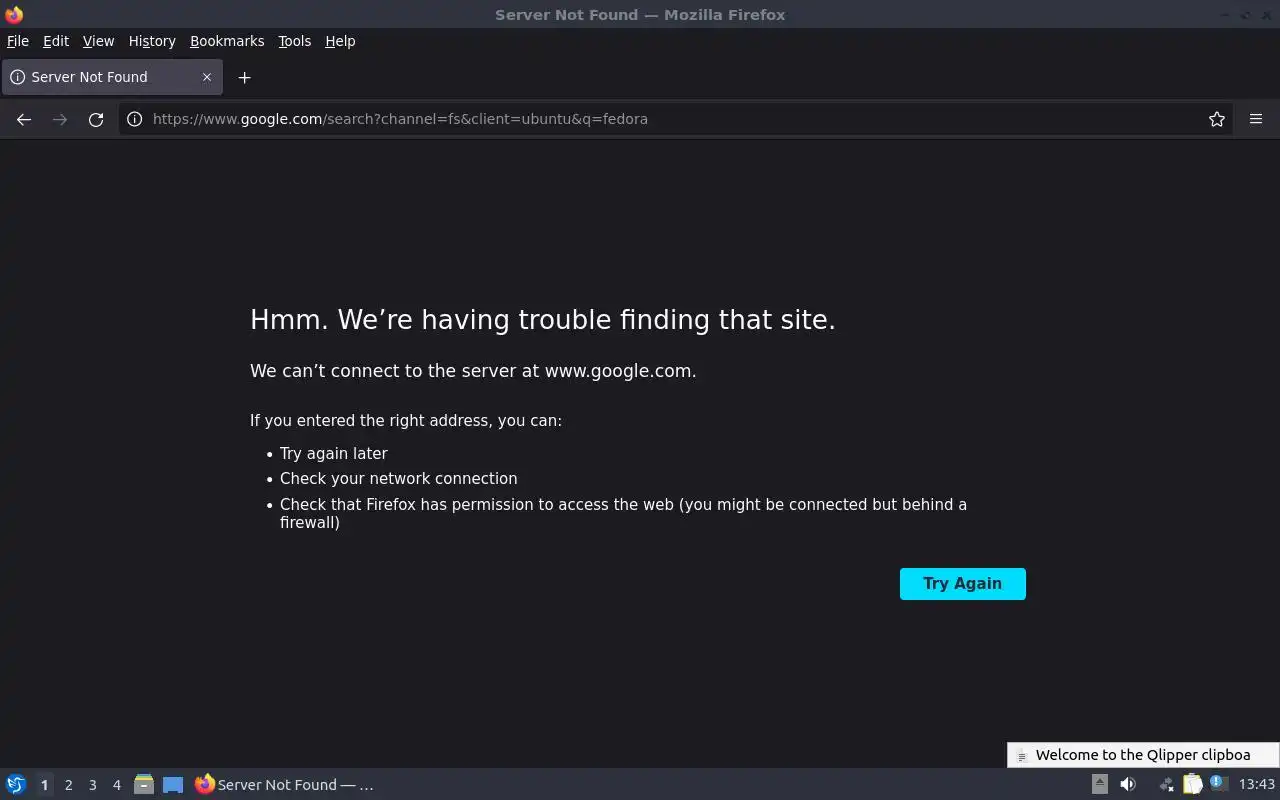Viewport: 1280px width, 800px height.
Task: Close the Server Not Found tab
Action: (207, 77)
